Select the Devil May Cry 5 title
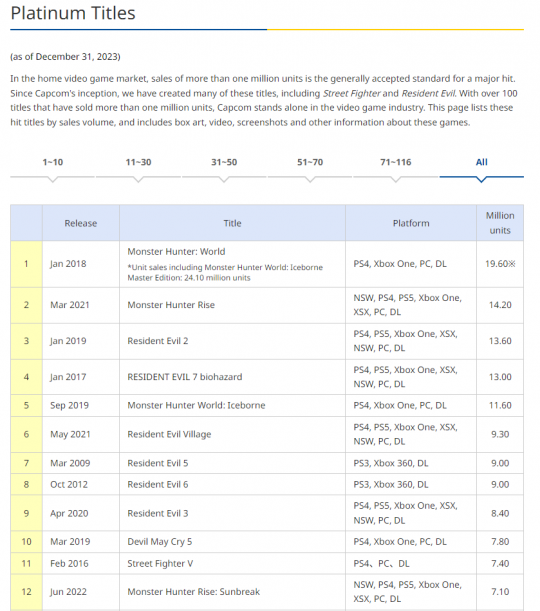540x611 pixels. [160, 542]
